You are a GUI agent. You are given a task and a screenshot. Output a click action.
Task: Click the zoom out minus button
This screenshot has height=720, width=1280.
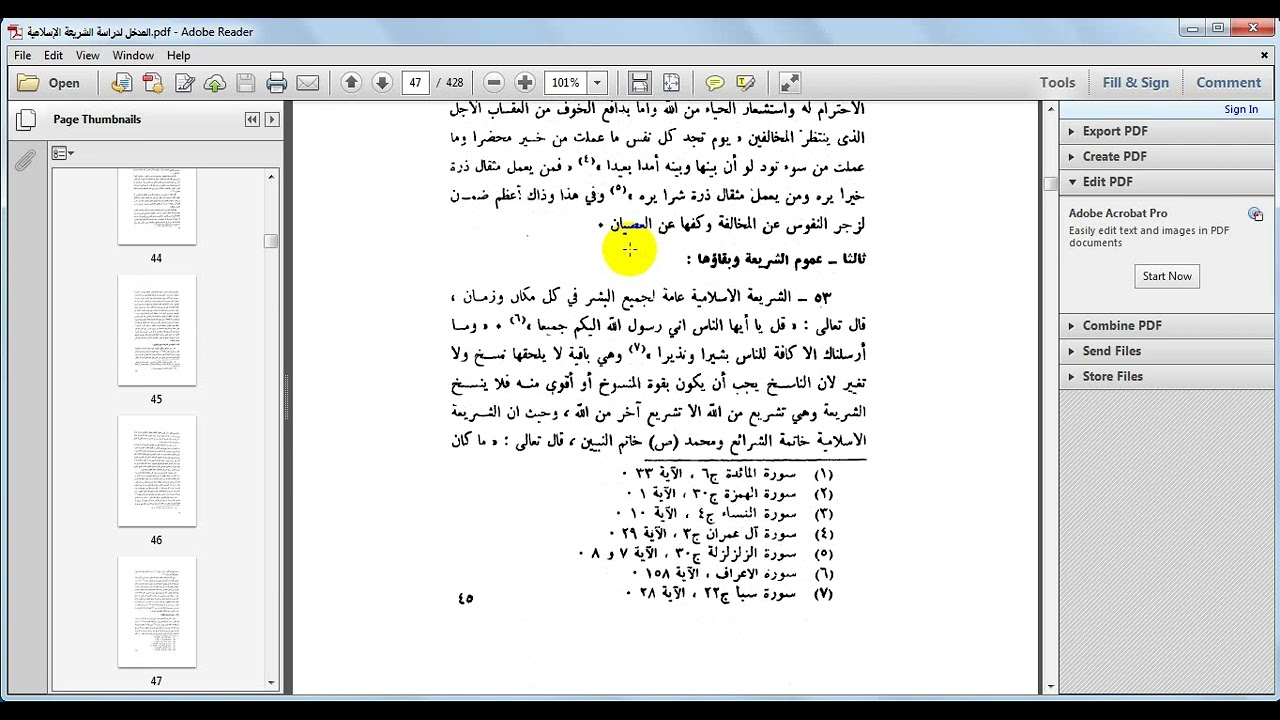tap(494, 83)
